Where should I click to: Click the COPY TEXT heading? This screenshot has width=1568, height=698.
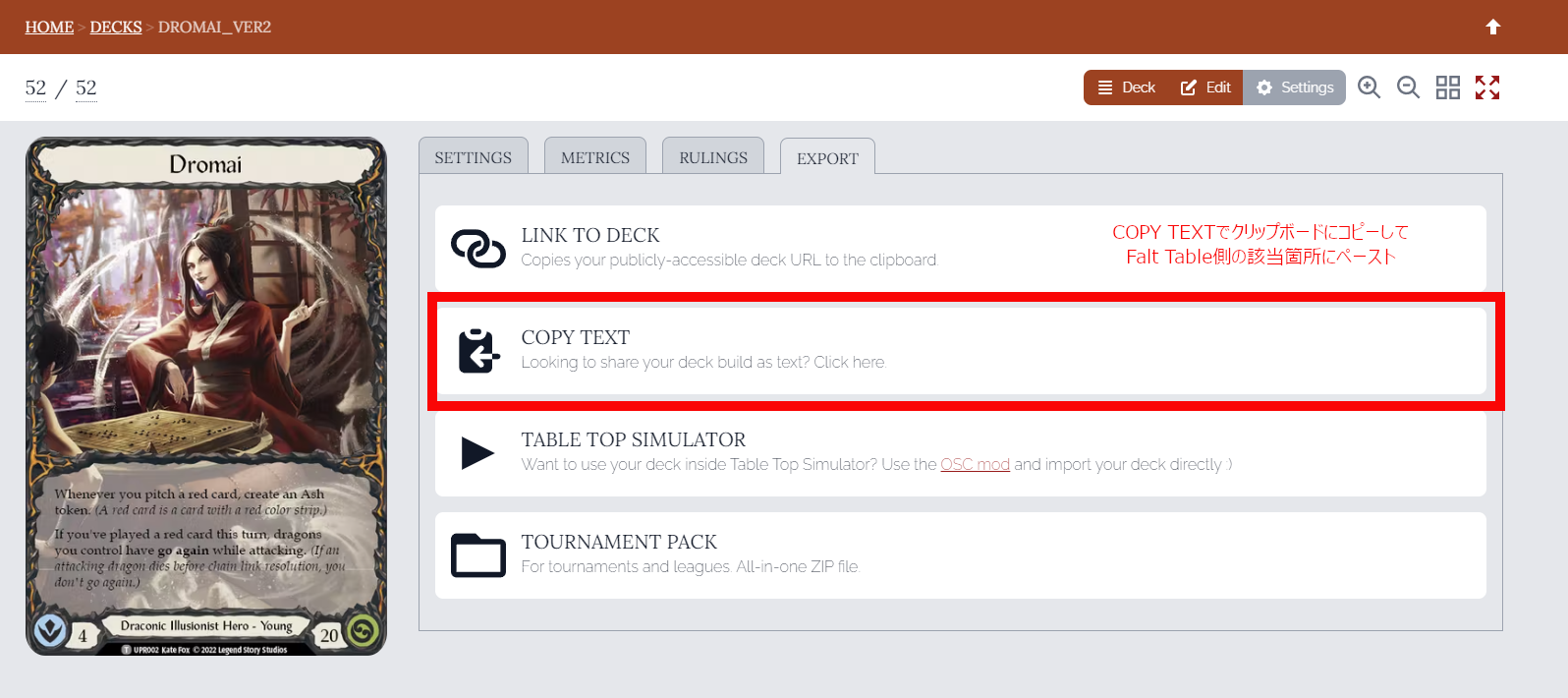click(576, 337)
